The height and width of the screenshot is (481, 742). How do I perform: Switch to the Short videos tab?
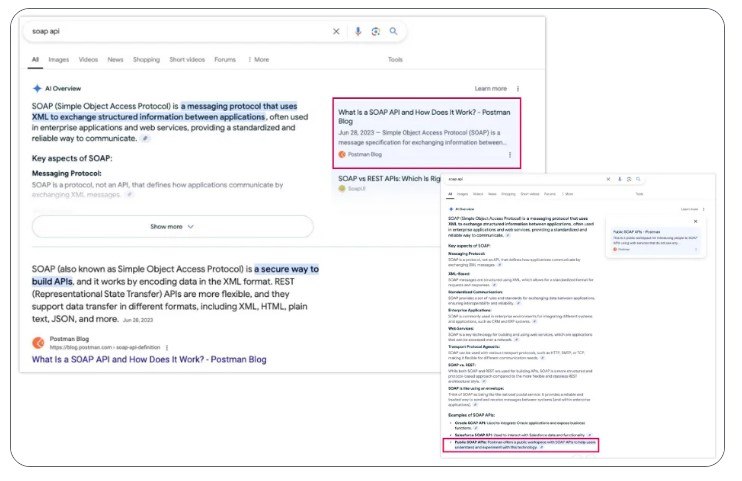pos(187,60)
